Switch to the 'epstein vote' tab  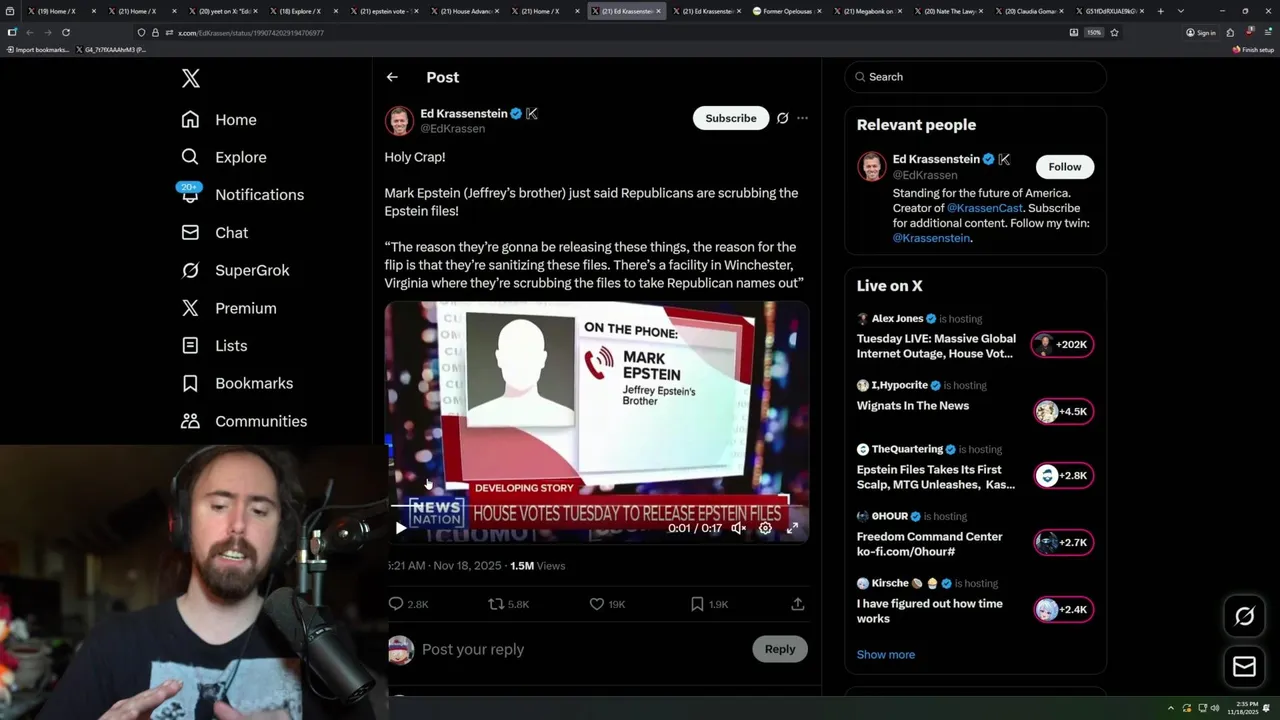[x=385, y=11]
